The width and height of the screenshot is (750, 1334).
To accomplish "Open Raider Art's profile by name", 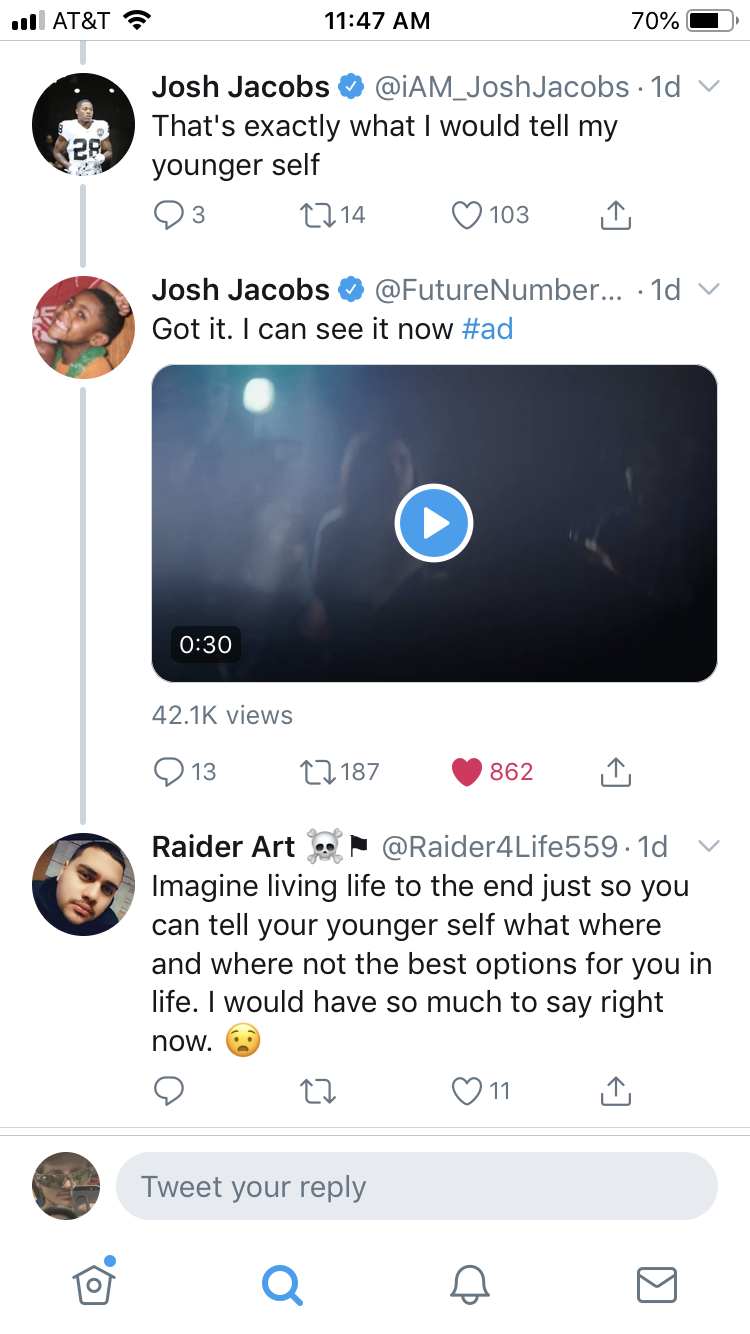I will [223, 848].
